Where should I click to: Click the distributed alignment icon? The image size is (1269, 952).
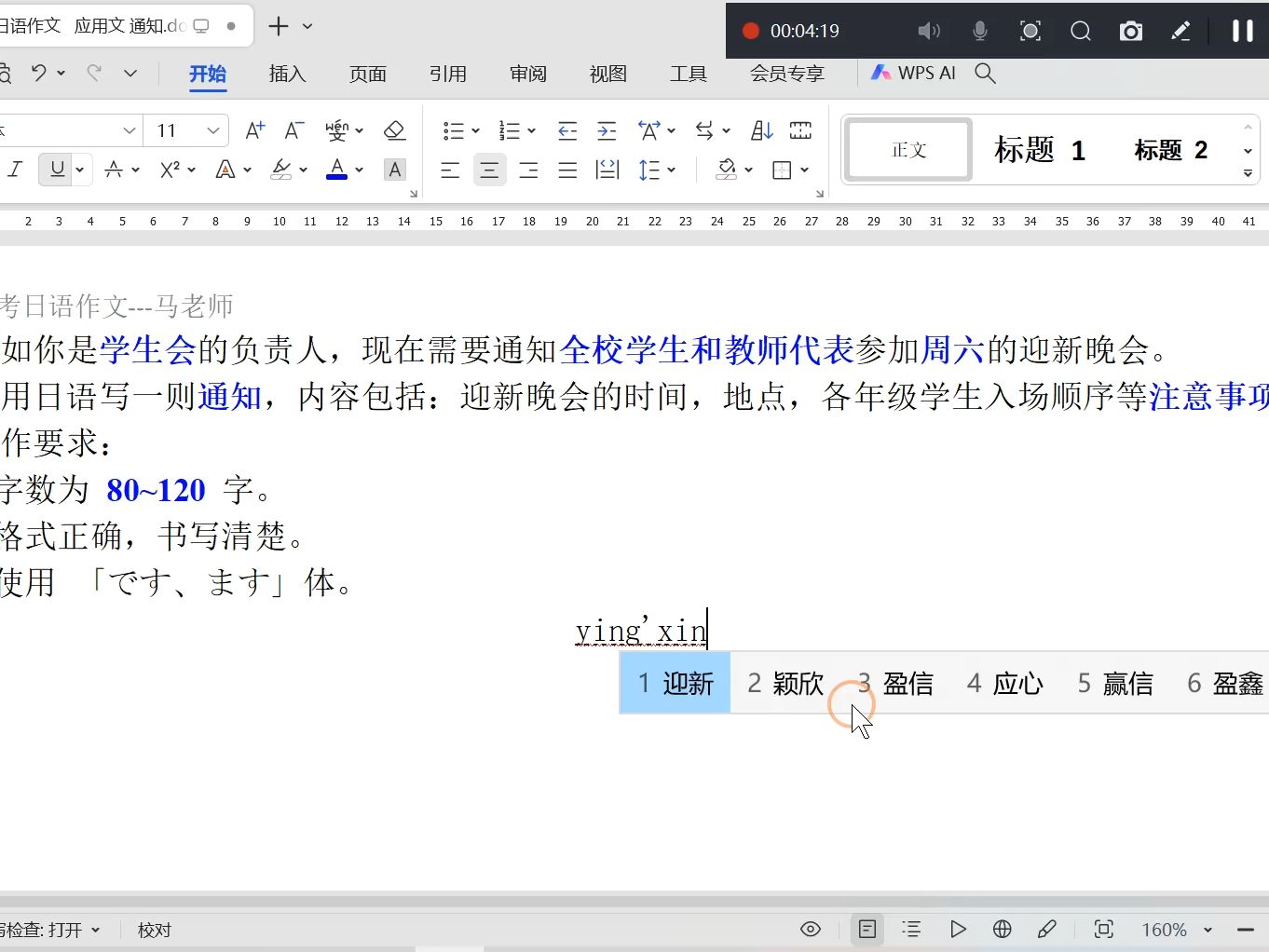pyautogui.click(x=607, y=170)
